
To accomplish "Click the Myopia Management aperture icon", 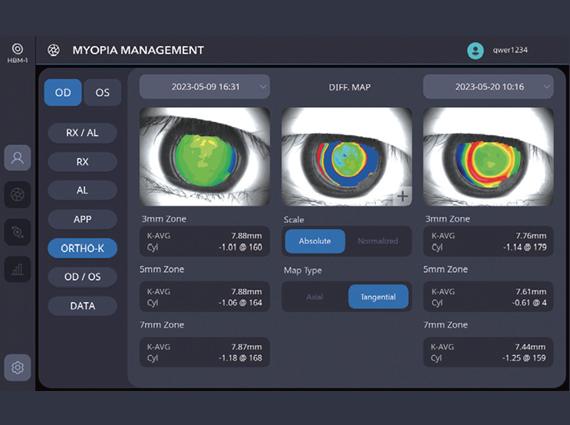I will (x=53, y=50).
